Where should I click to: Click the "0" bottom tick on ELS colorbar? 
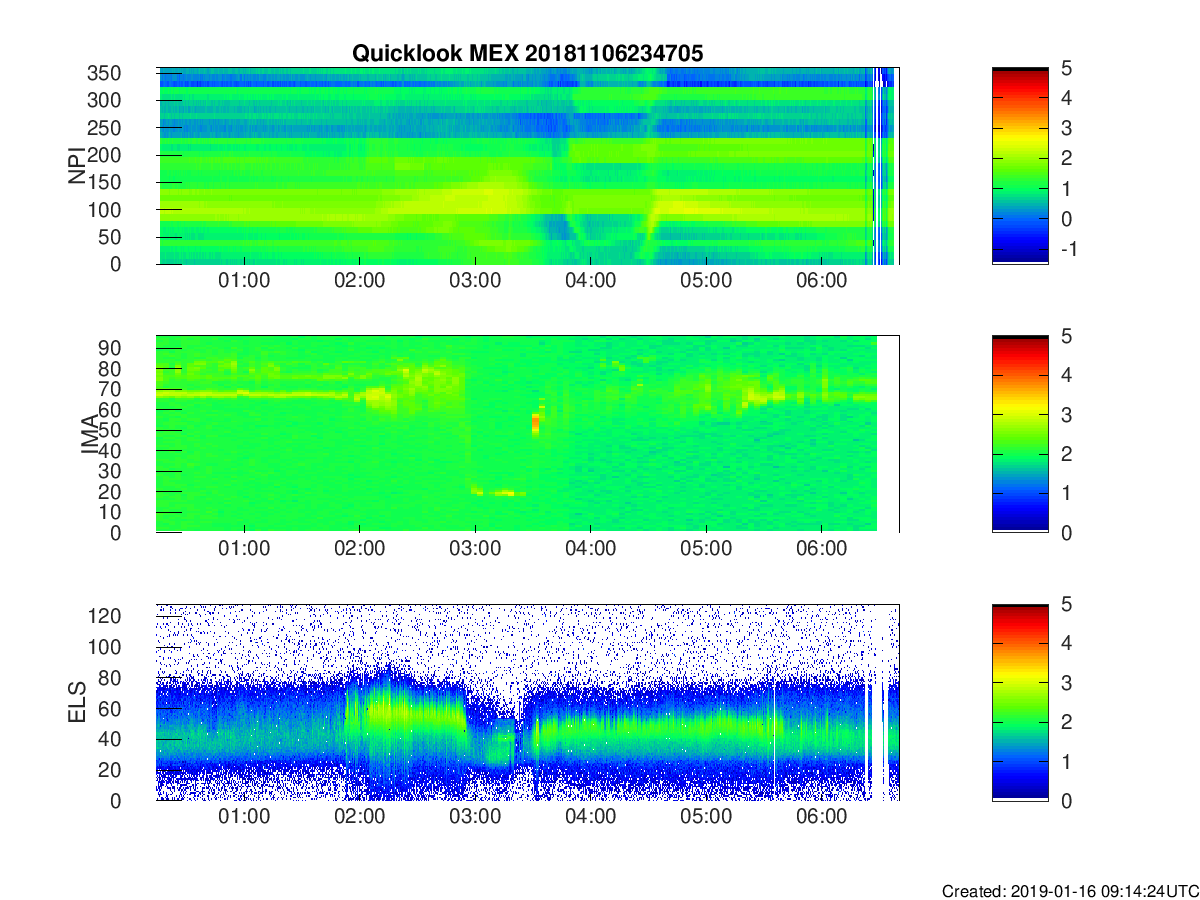point(1065,800)
